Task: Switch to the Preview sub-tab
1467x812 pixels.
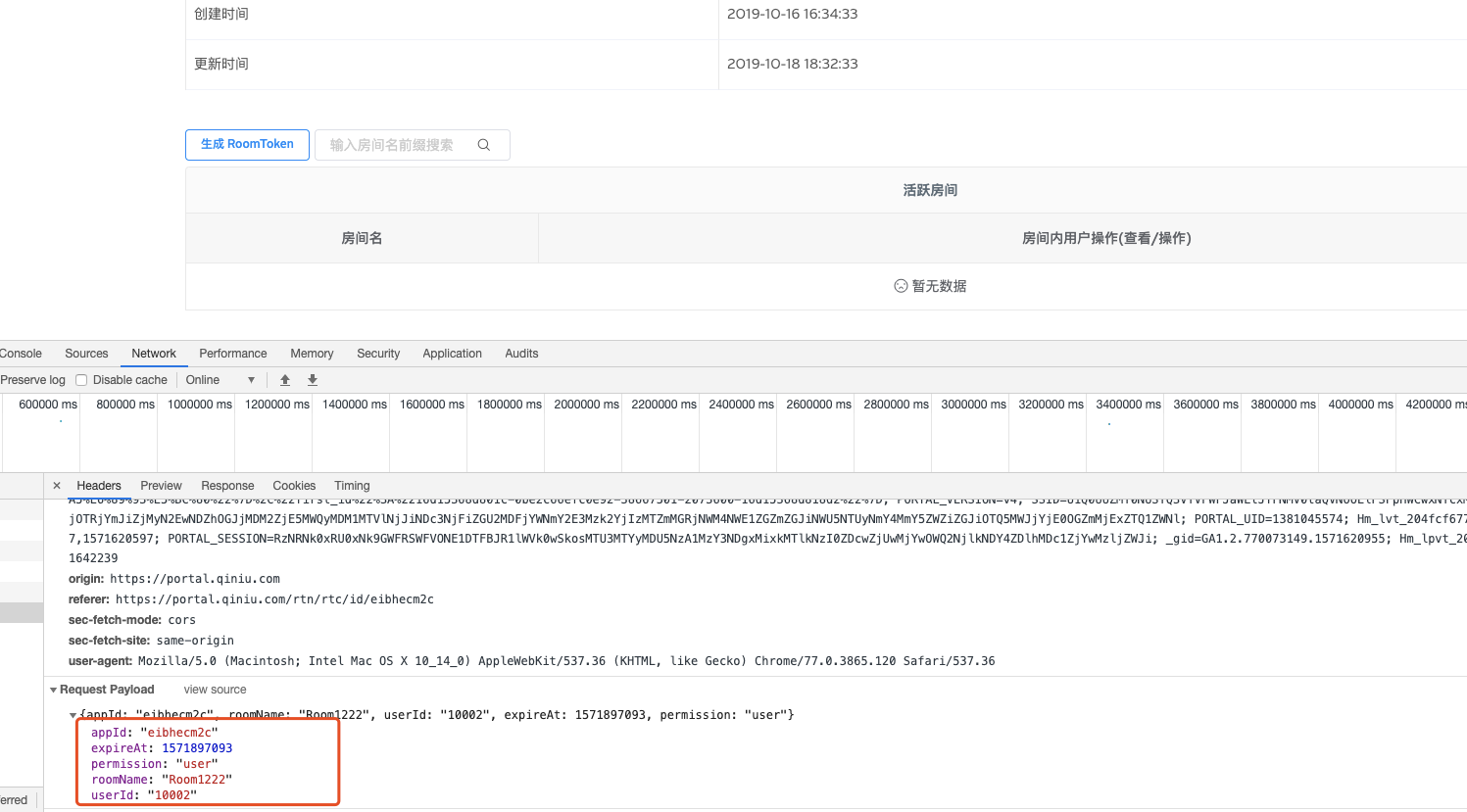Action: (161, 486)
